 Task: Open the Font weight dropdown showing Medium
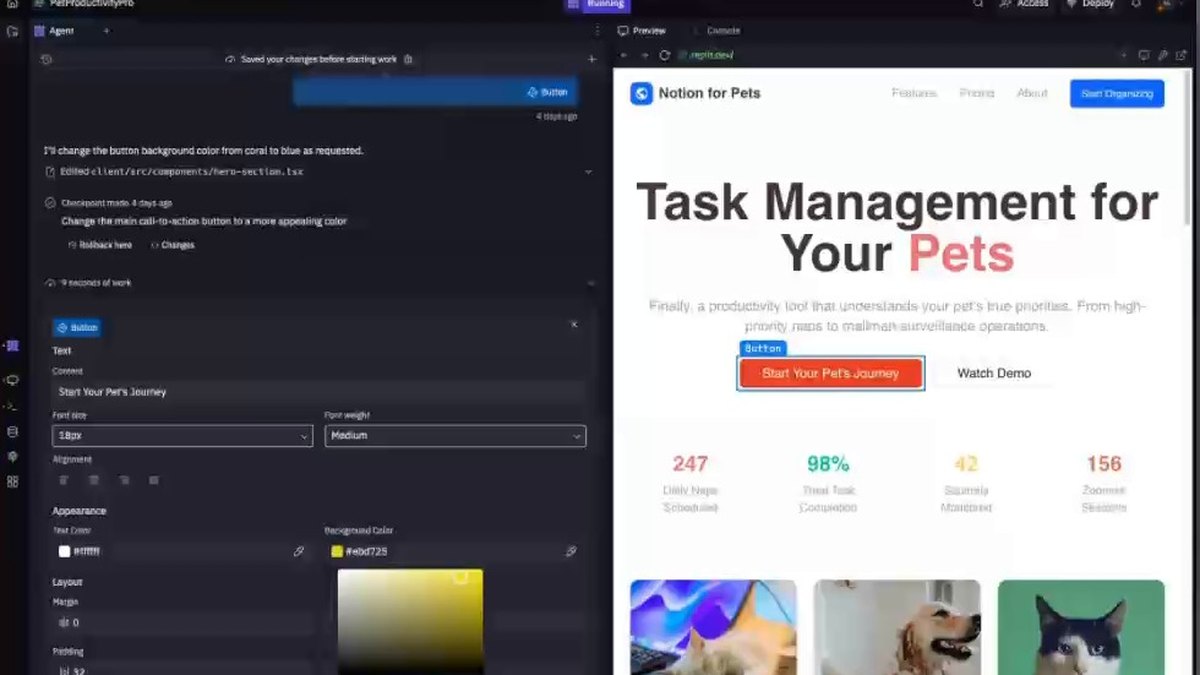[x=455, y=436]
